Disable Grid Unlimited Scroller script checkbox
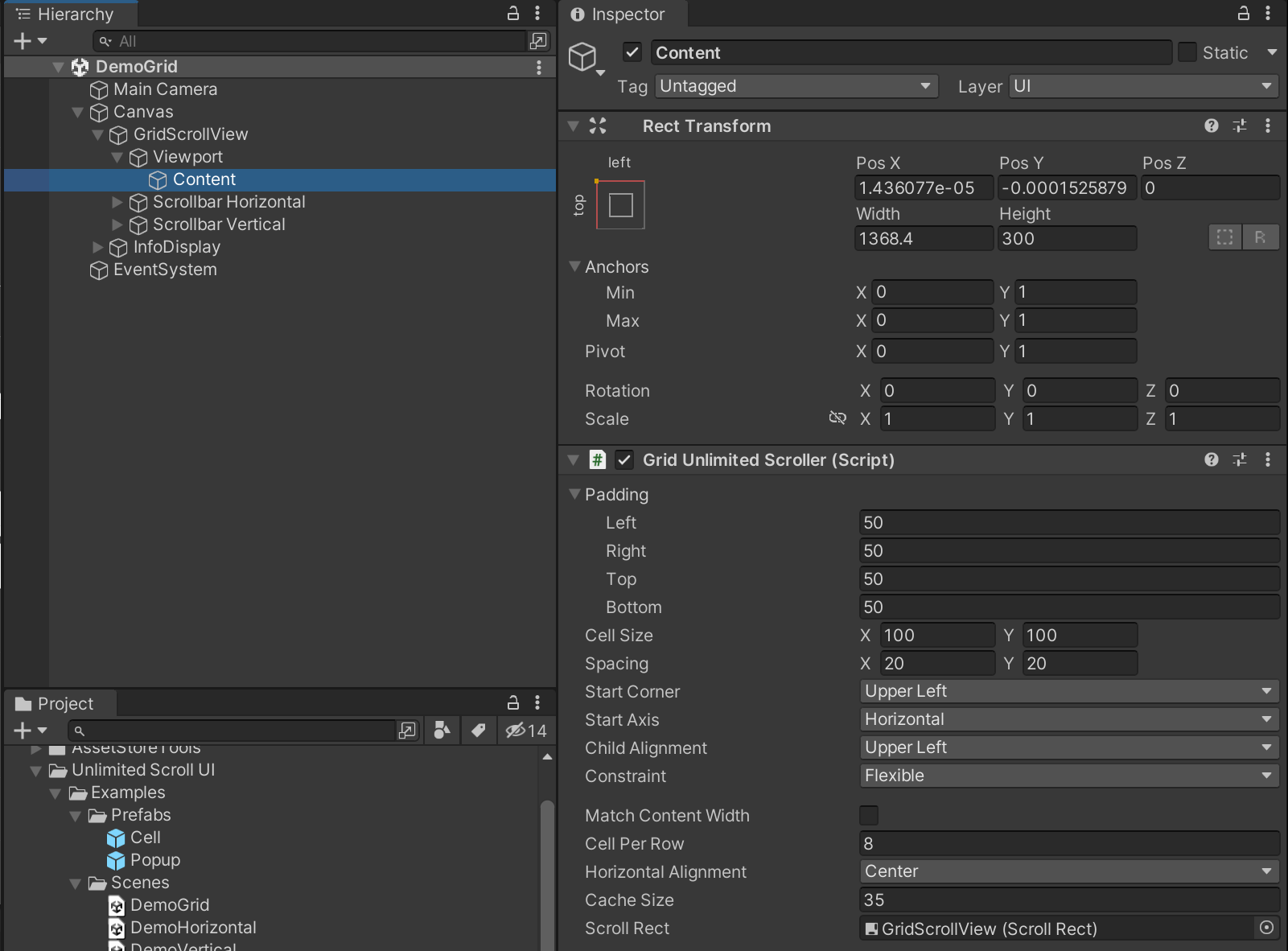Screen dimensions: 1288x951 pos(624,459)
